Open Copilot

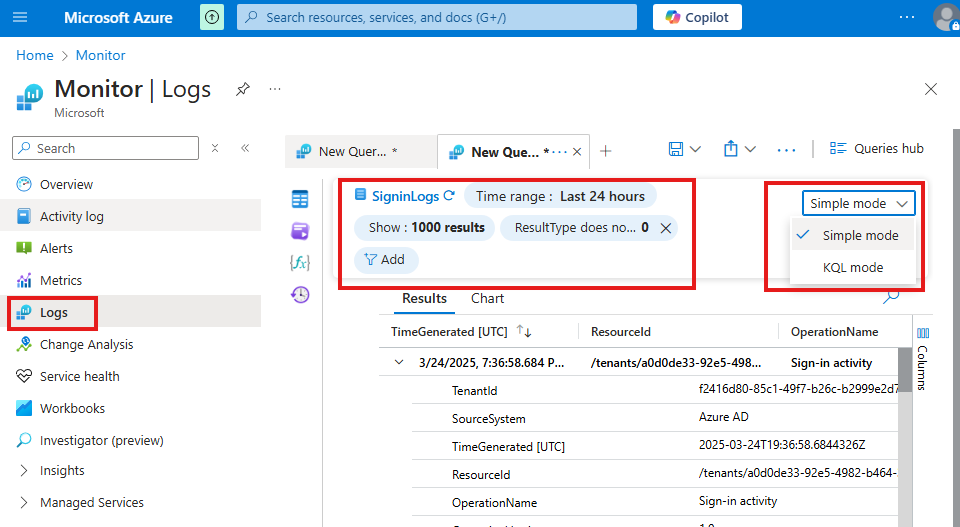point(697,17)
